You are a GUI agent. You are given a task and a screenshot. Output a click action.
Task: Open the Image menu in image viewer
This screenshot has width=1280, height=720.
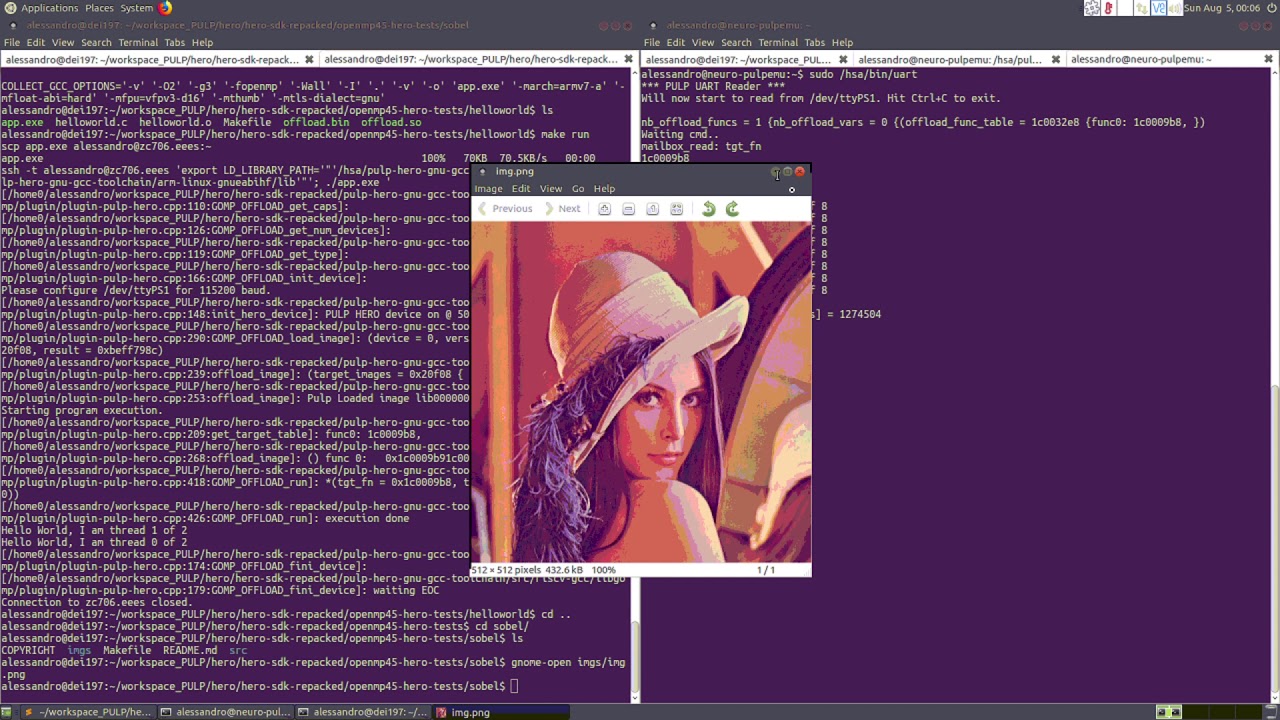[488, 189]
